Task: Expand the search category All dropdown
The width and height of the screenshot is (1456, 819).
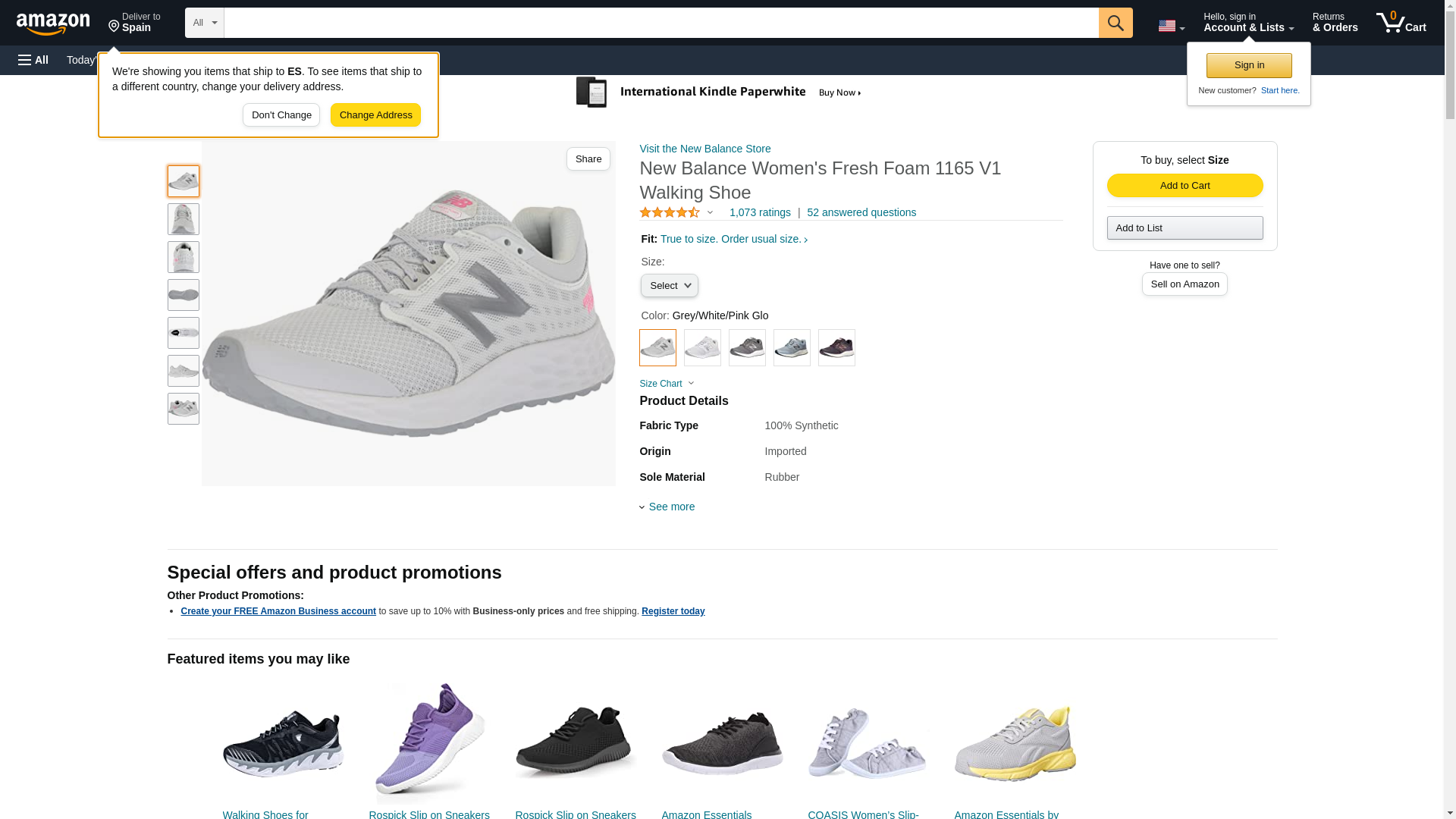Action: 205,23
